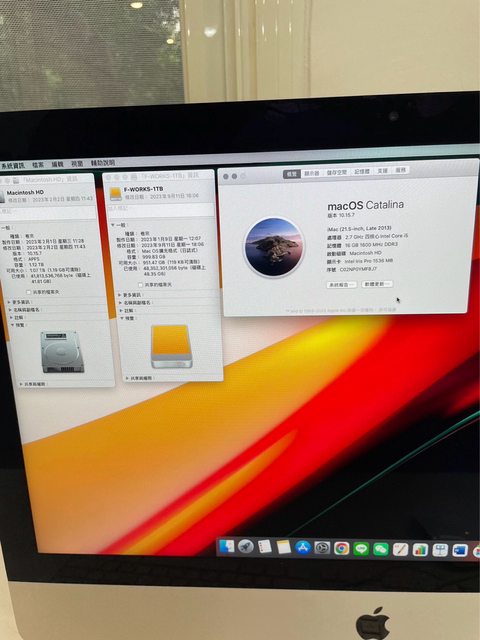This screenshot has height=640, width=480.
Task: Open Finder from the Dock
Action: tap(227, 546)
